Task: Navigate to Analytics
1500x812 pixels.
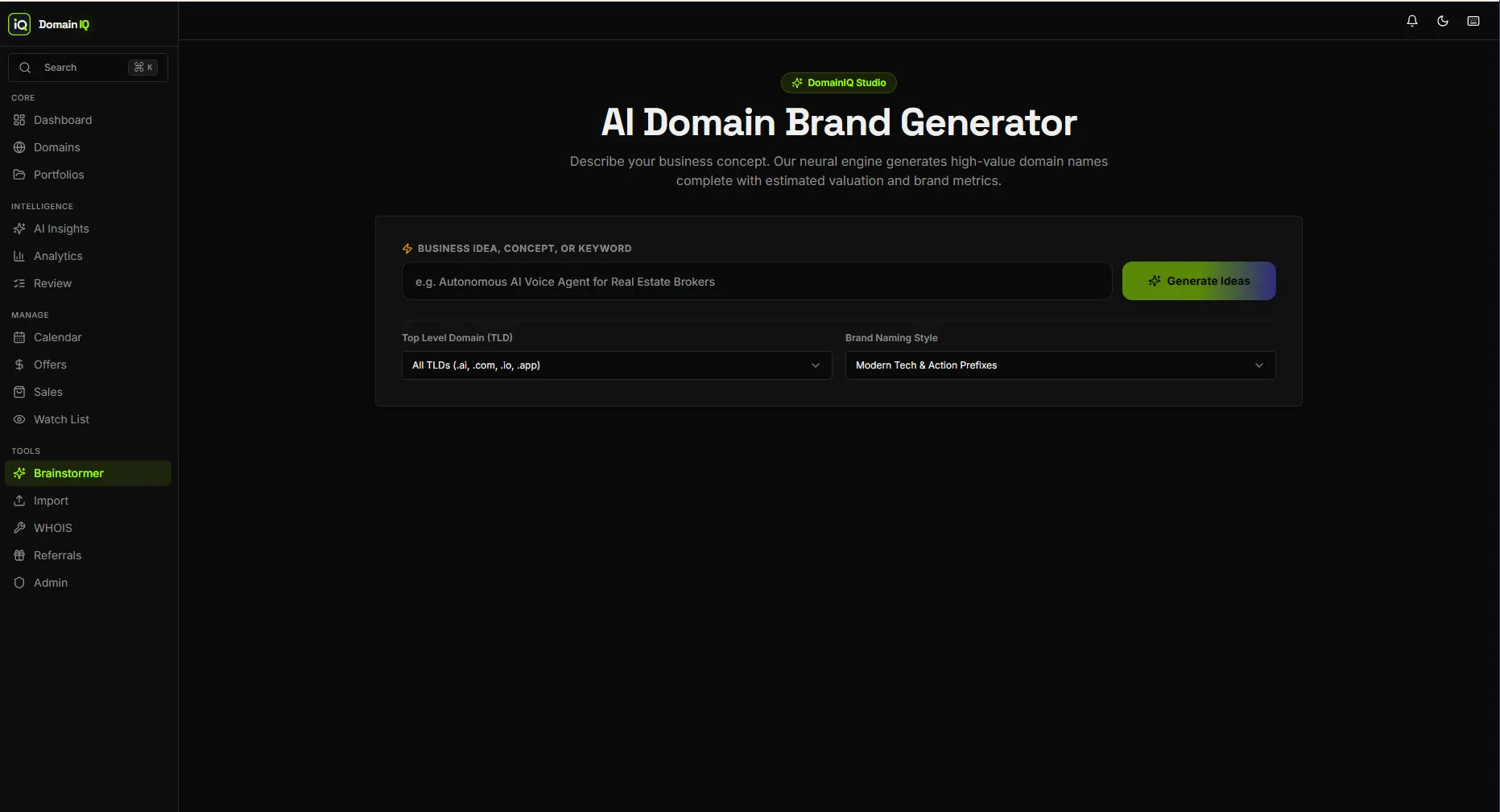Action: pos(88,256)
